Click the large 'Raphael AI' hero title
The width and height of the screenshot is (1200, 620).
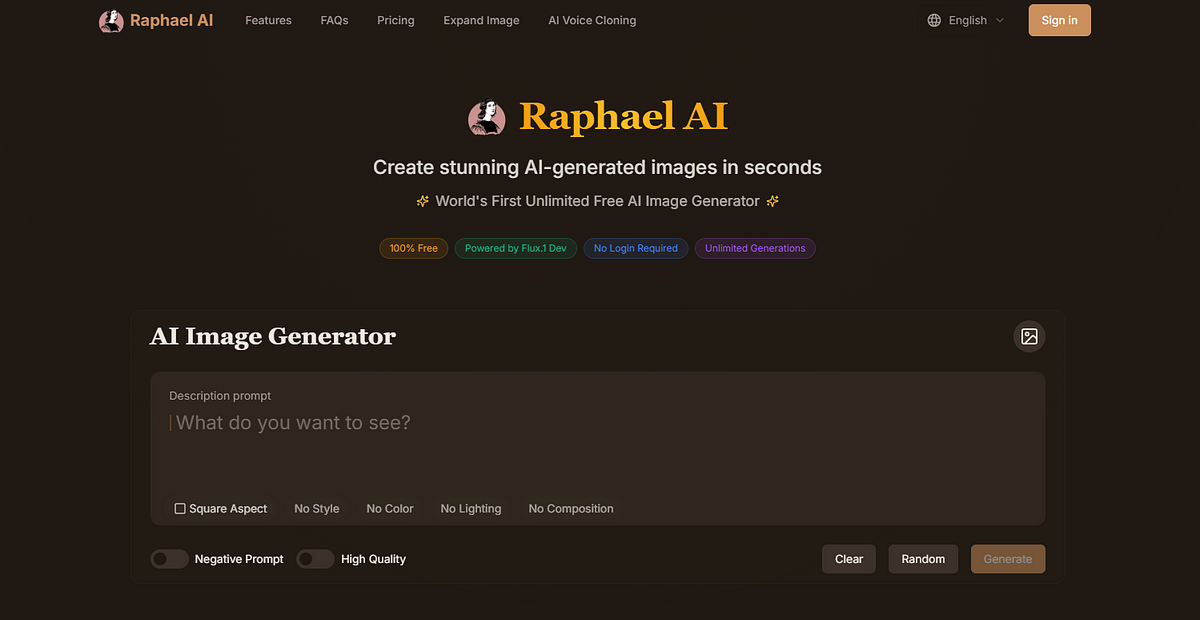(623, 117)
